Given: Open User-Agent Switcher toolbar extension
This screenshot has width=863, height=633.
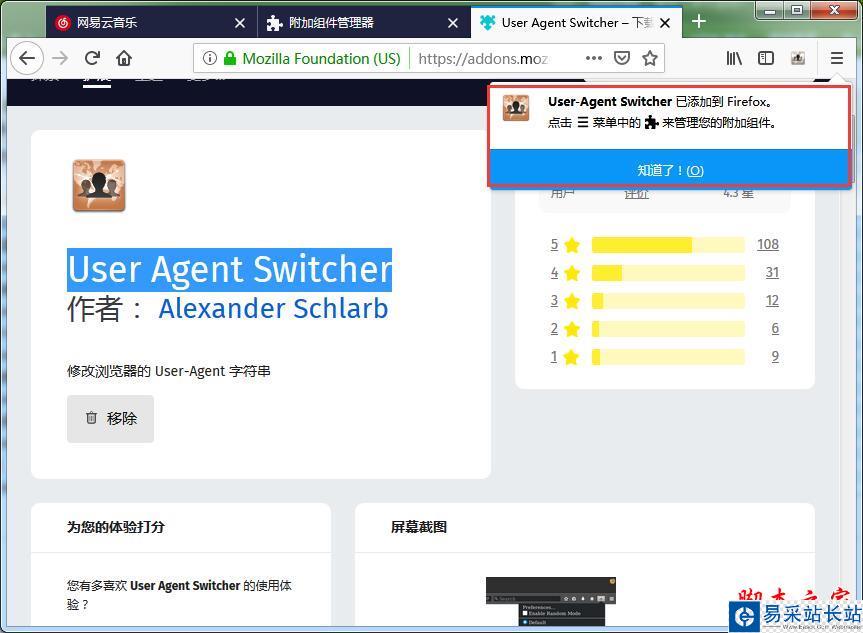Looking at the screenshot, I should pyautogui.click(x=798, y=58).
